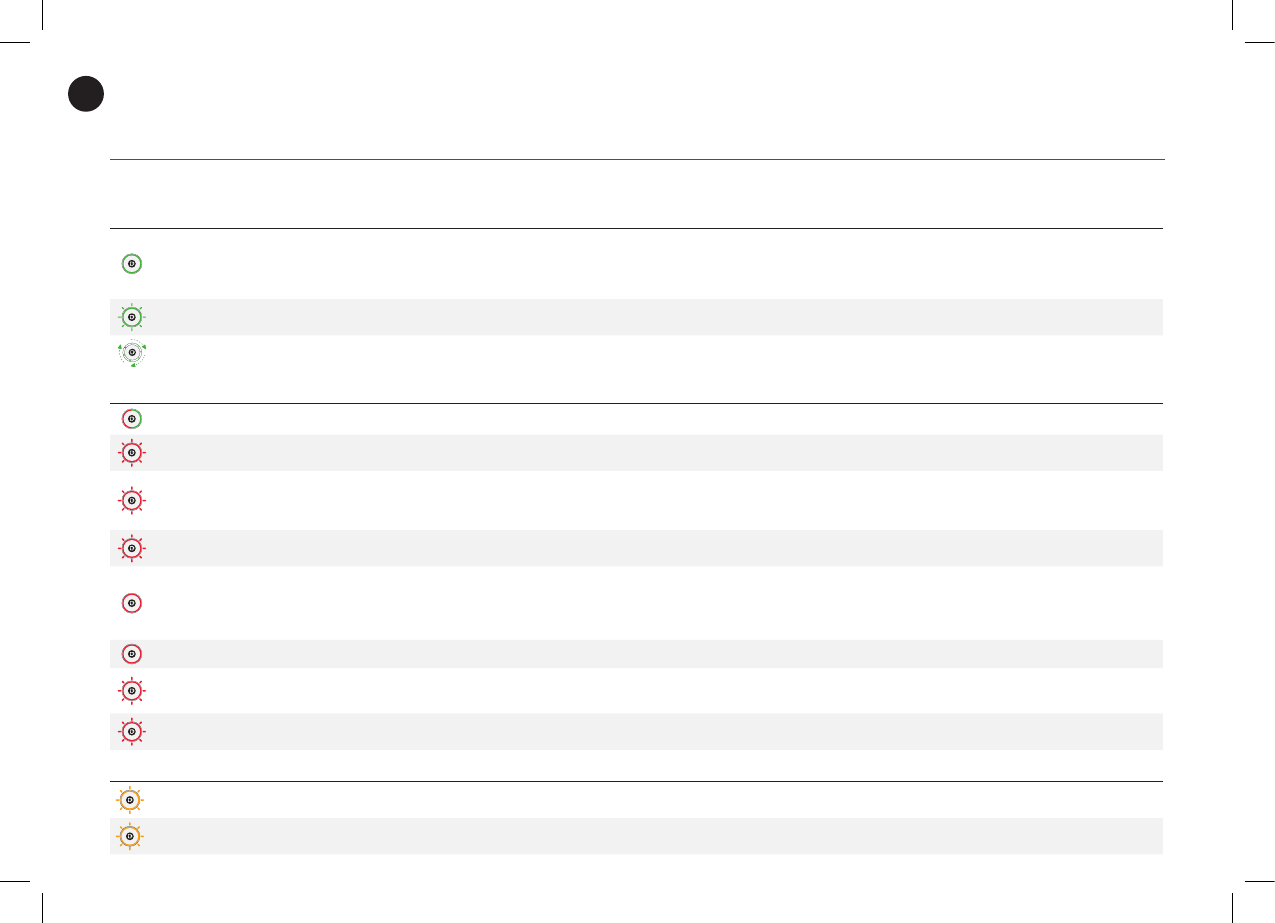Click the empty header band between top lines

(x=636, y=194)
